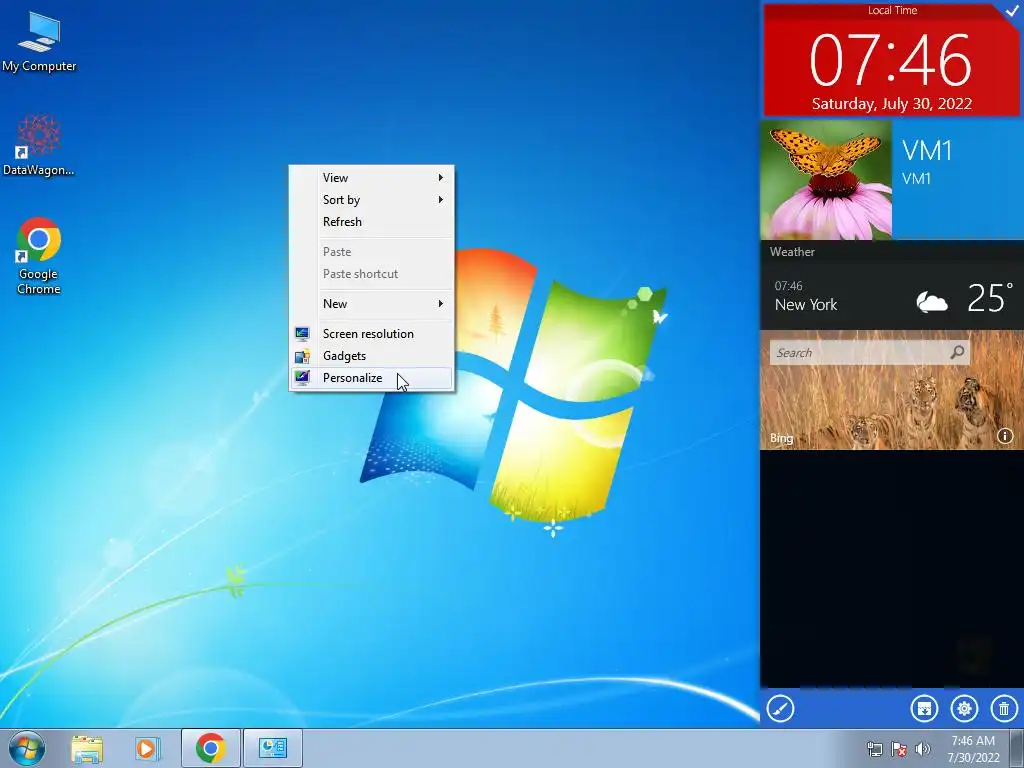Click the Weather tile header
The width and height of the screenshot is (1024, 768).
tap(792, 251)
